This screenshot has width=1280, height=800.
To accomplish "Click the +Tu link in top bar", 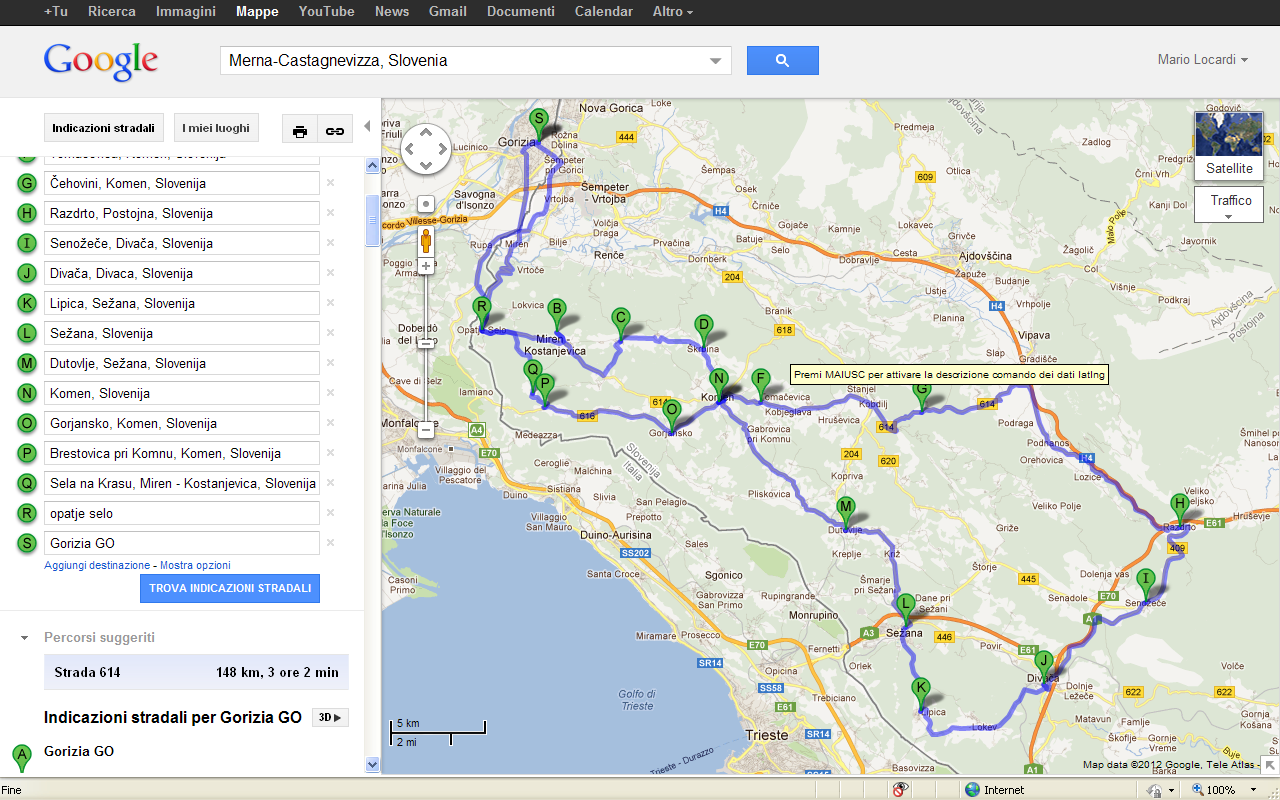I will click(x=56, y=12).
